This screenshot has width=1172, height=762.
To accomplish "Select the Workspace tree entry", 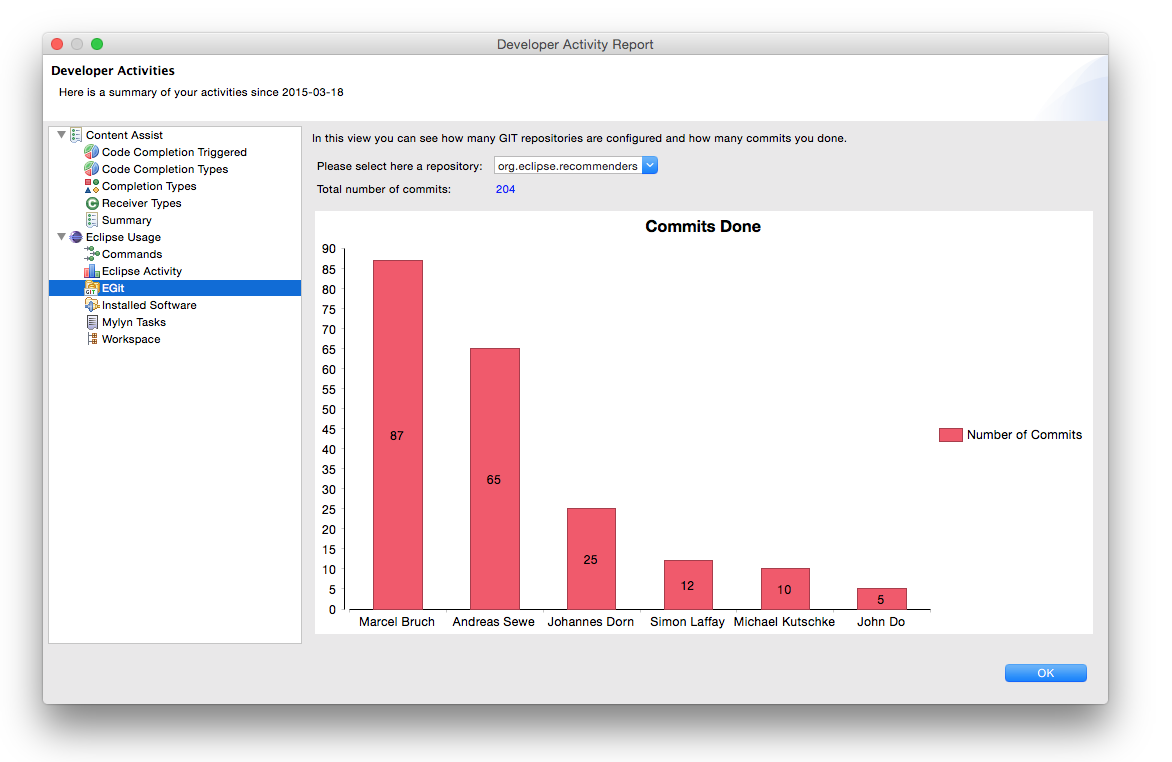I will [131, 339].
